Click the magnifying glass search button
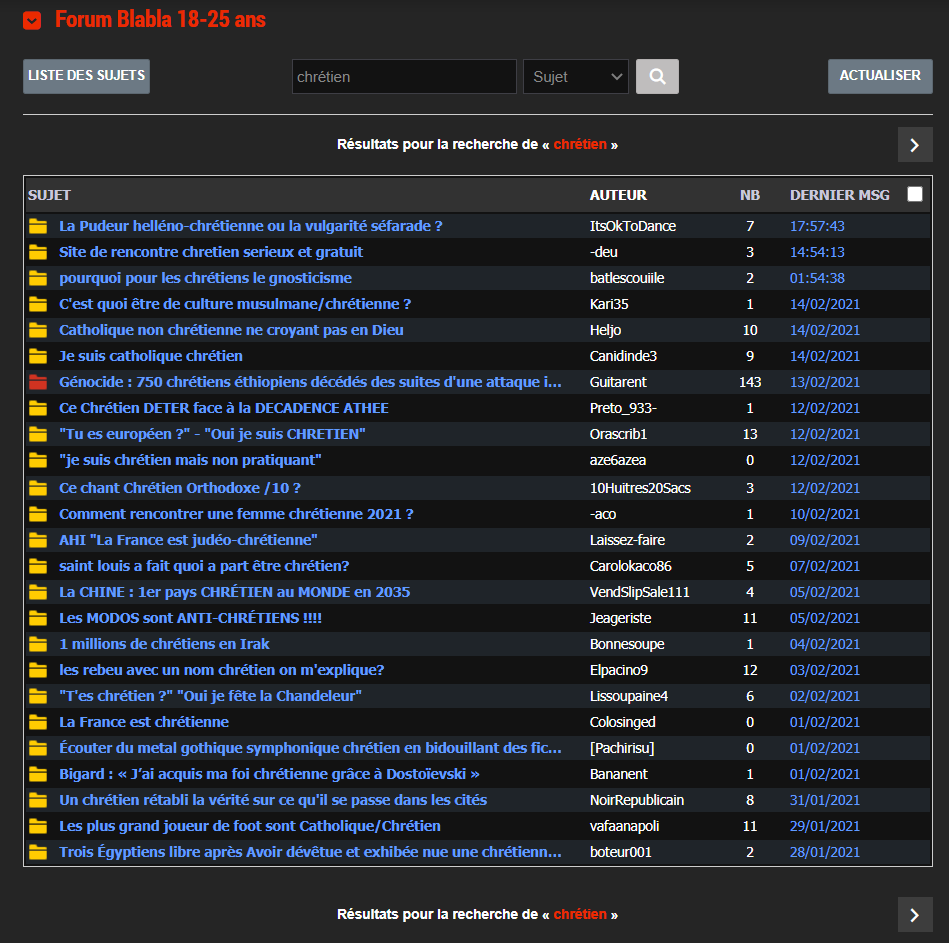This screenshot has width=949, height=943. click(x=657, y=76)
